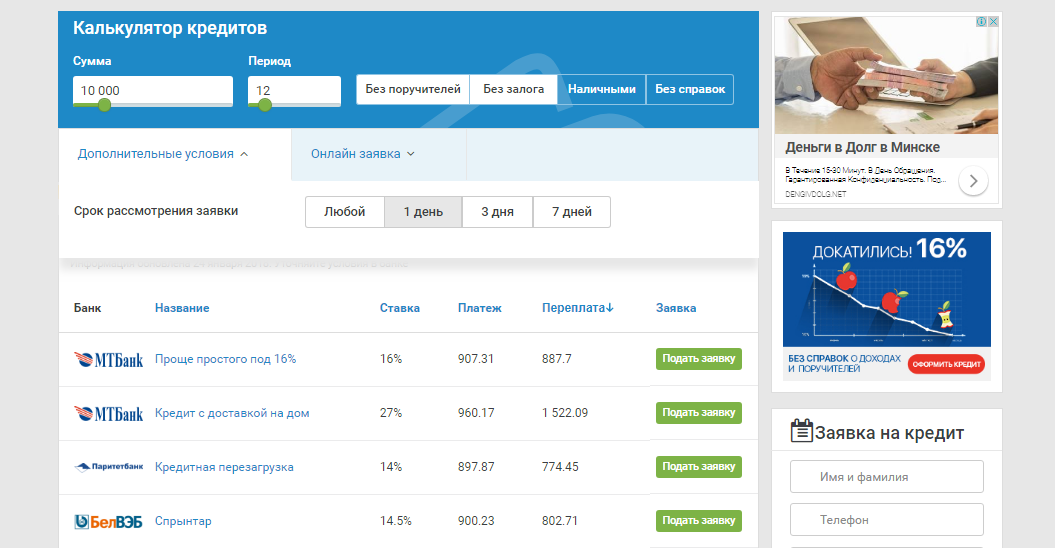The height and width of the screenshot is (548, 1055).
Task: Open the Деньги в Долг в Минске ad image
Action: point(886,75)
